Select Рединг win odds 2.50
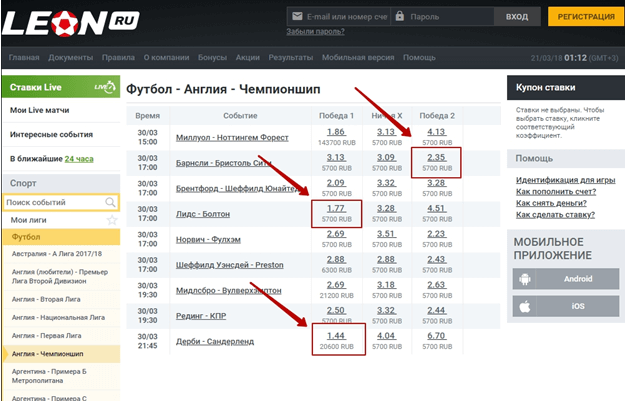This screenshot has height=401, width=625. pyautogui.click(x=336, y=311)
